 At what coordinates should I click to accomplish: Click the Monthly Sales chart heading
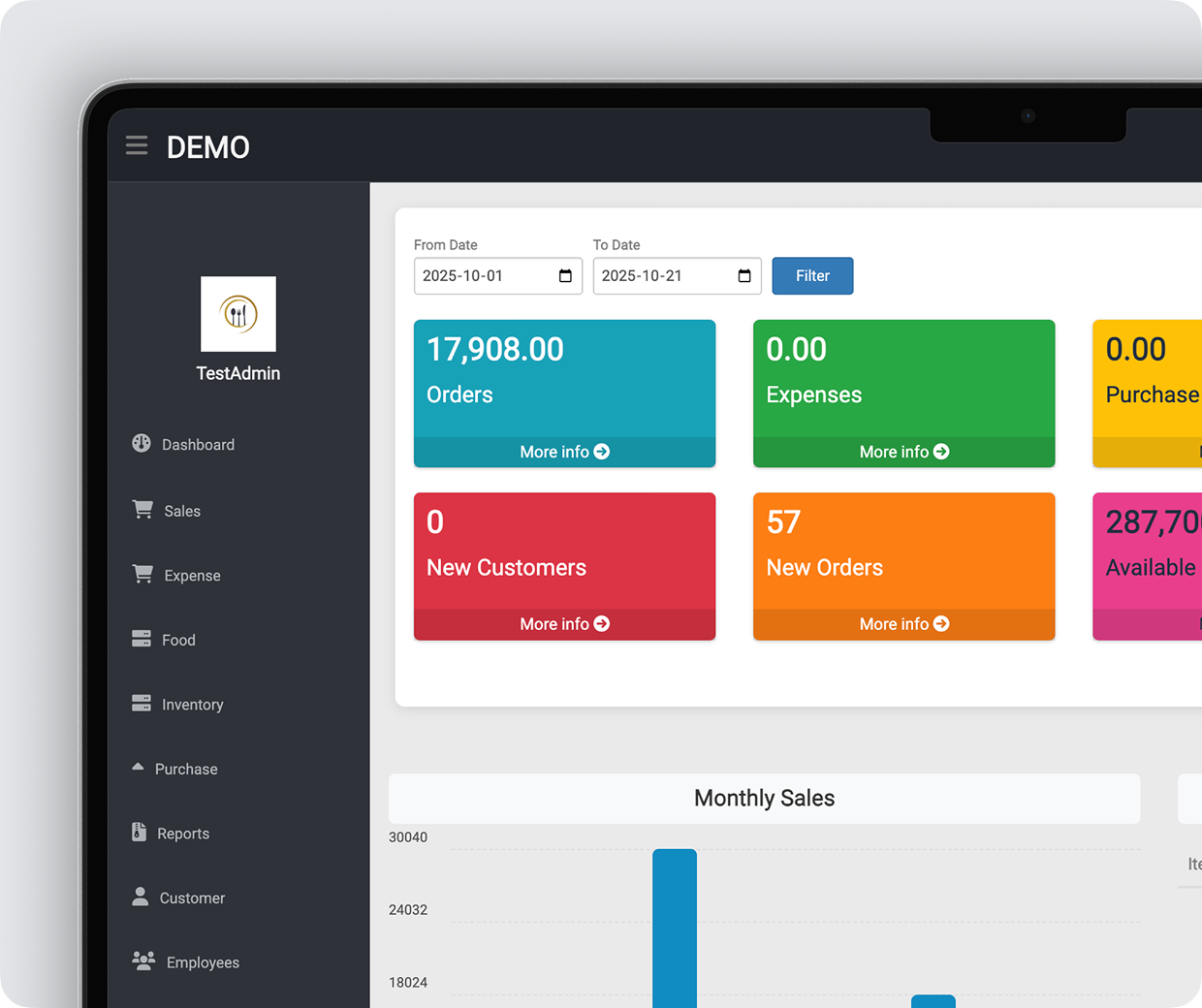click(x=764, y=799)
